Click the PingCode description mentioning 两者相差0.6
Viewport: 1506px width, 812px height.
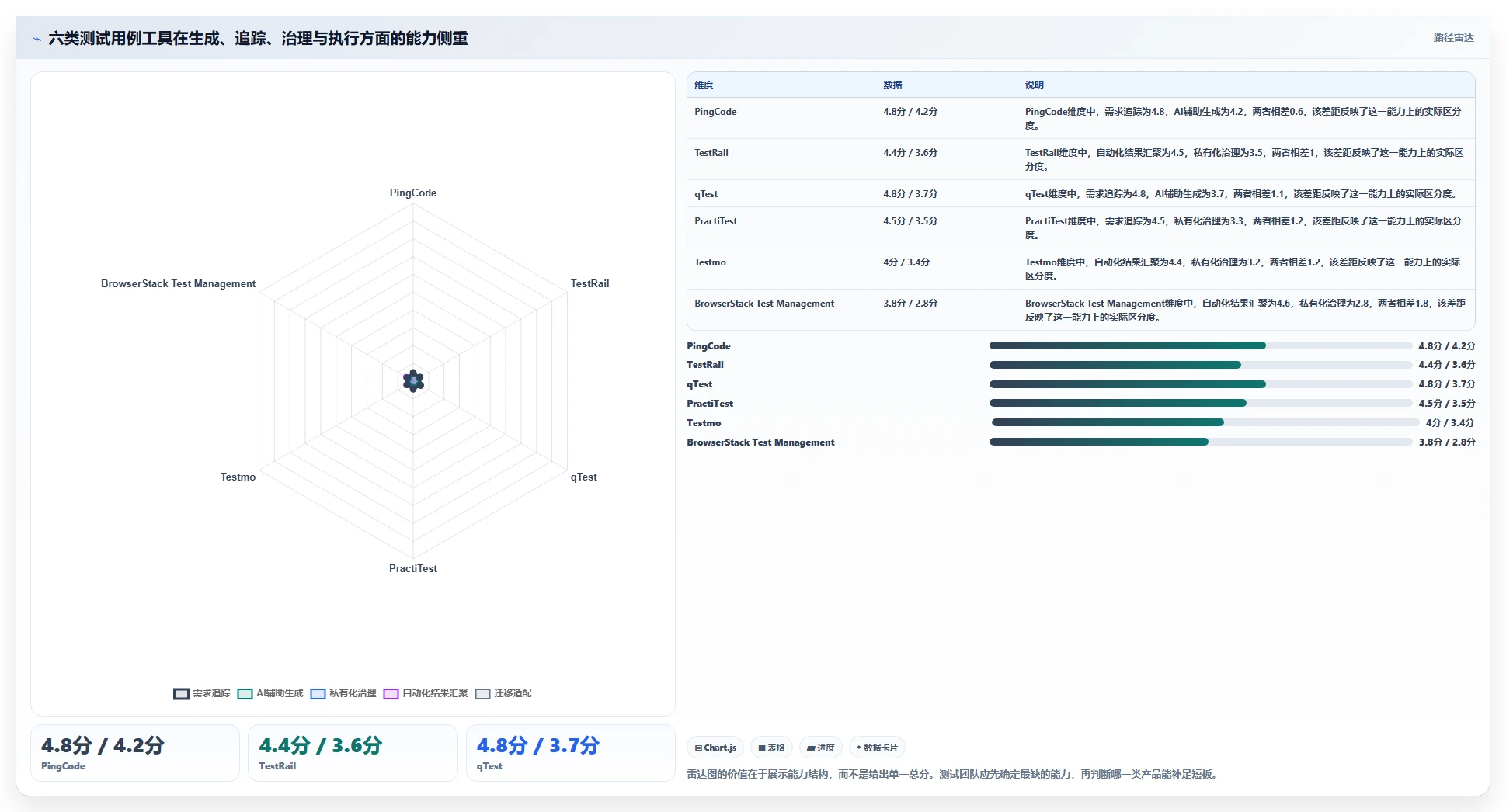tap(1243, 119)
